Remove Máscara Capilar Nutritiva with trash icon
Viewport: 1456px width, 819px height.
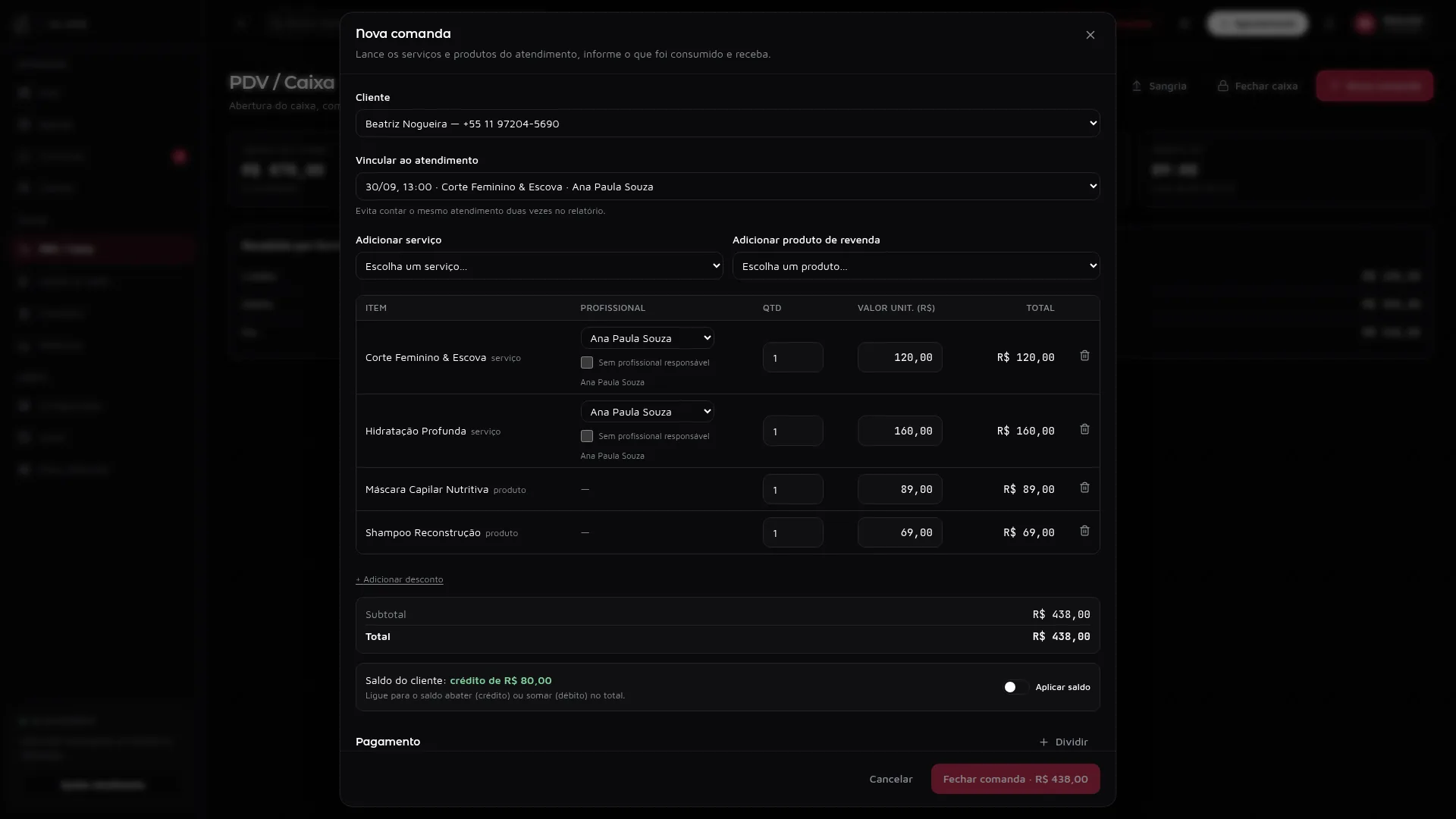(x=1084, y=488)
